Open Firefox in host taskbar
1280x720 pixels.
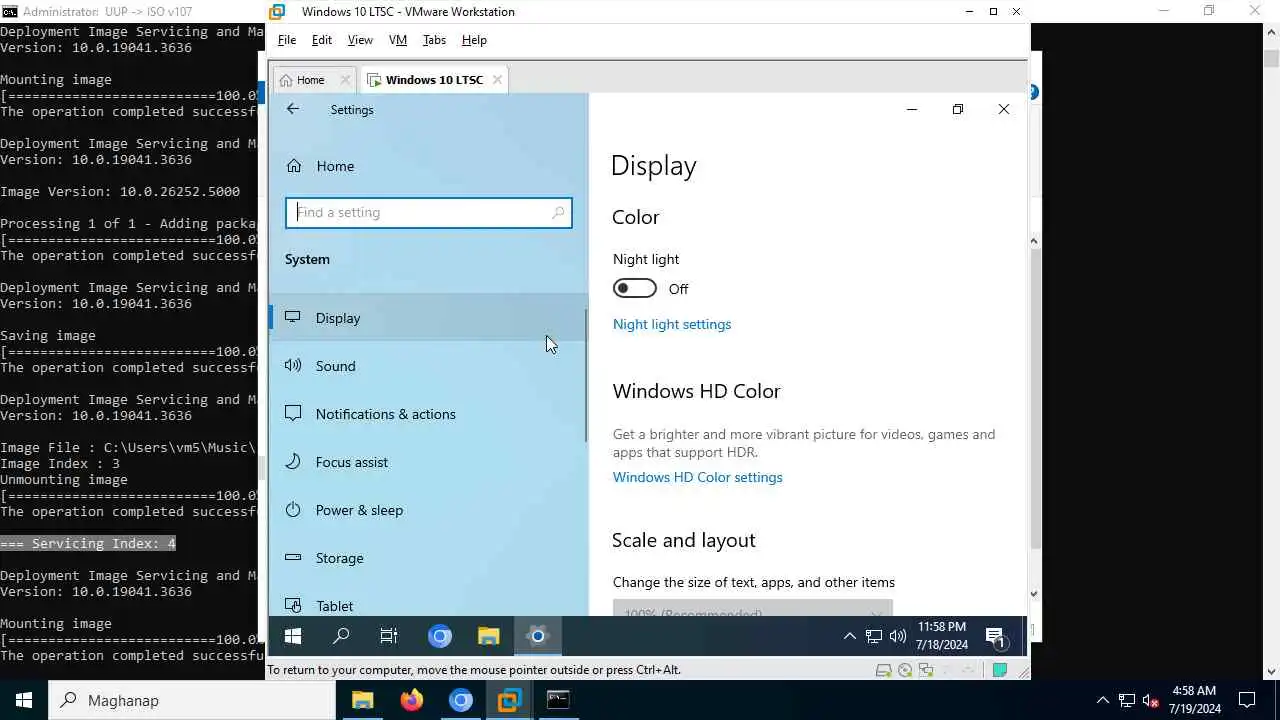tap(411, 700)
